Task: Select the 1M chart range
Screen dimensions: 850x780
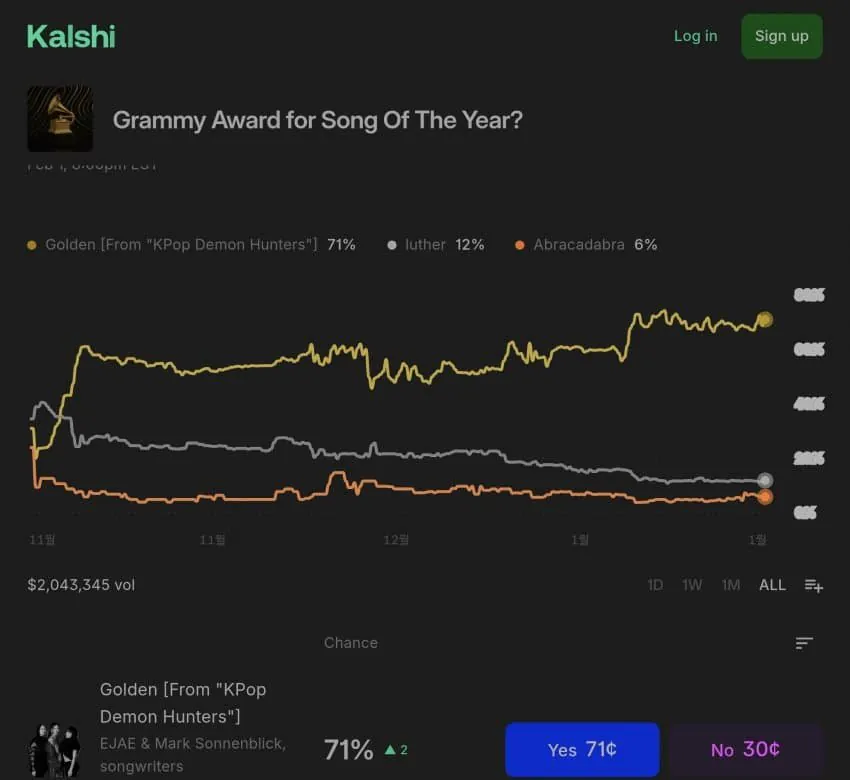Action: (731, 585)
